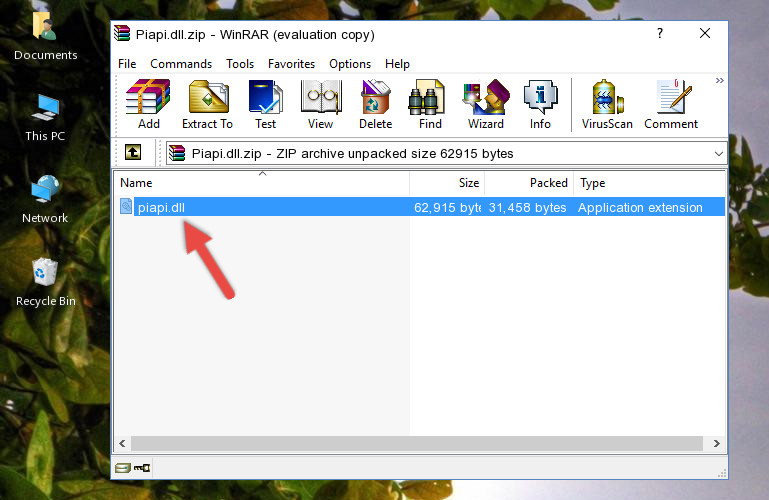The image size is (769, 500).
Task: Click the 31,458 bytes packed value
Action: (527, 207)
